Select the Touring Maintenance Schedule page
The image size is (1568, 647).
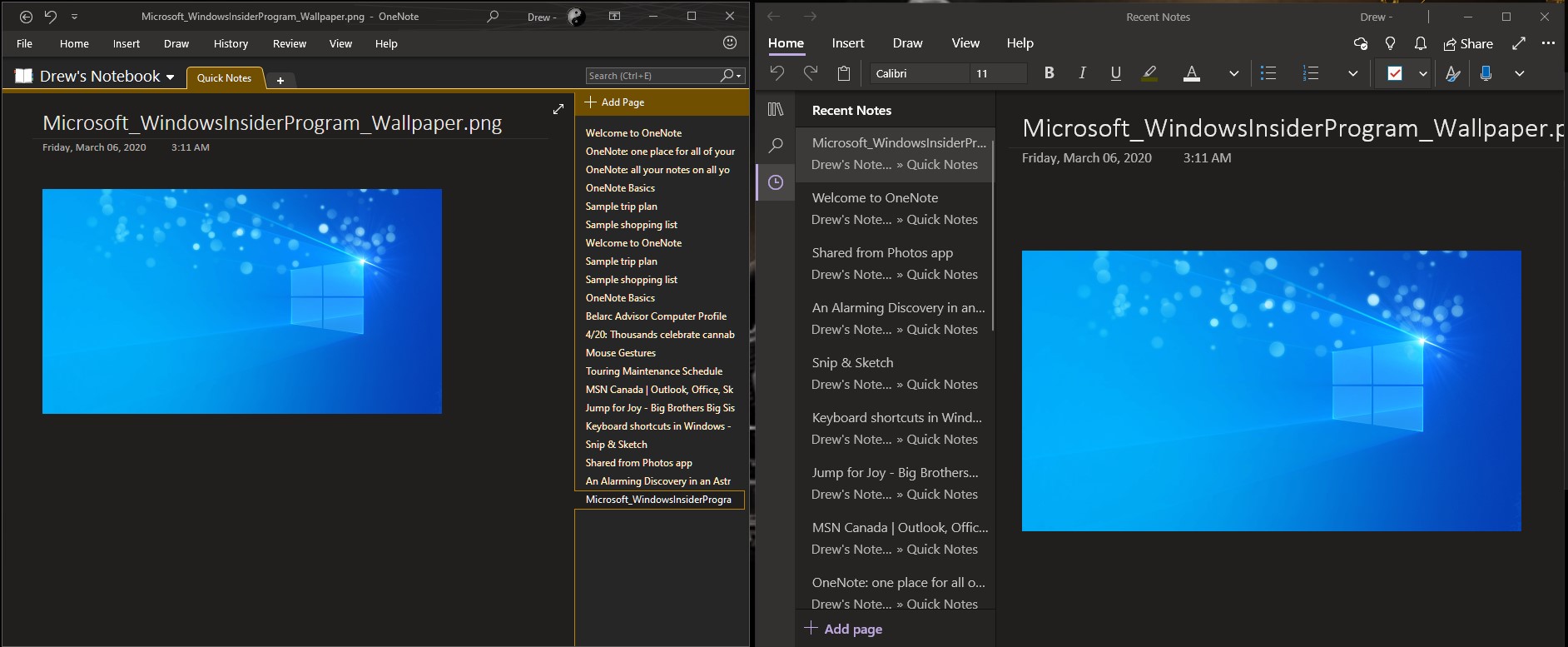tap(653, 371)
